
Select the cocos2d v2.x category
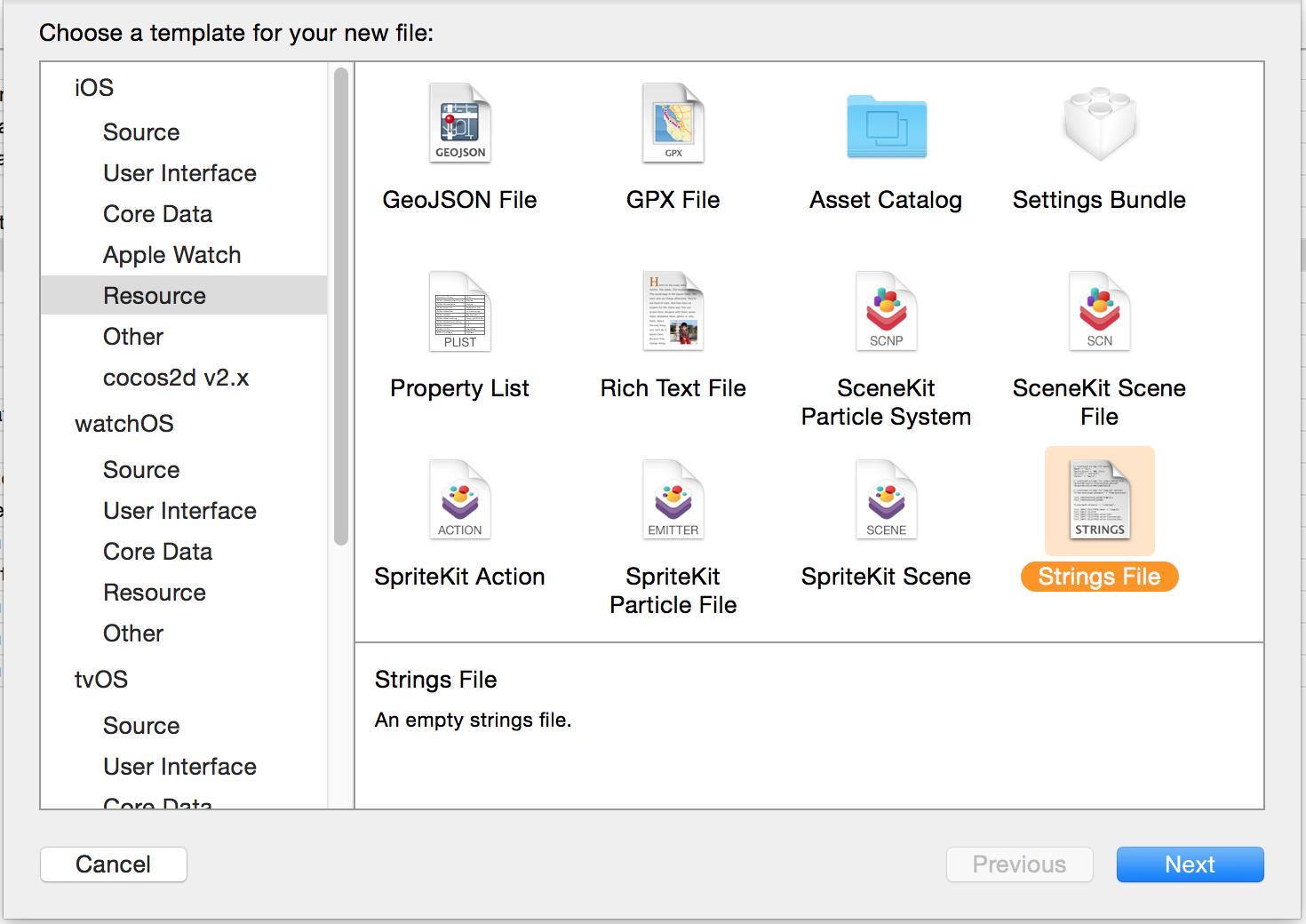[x=176, y=378]
